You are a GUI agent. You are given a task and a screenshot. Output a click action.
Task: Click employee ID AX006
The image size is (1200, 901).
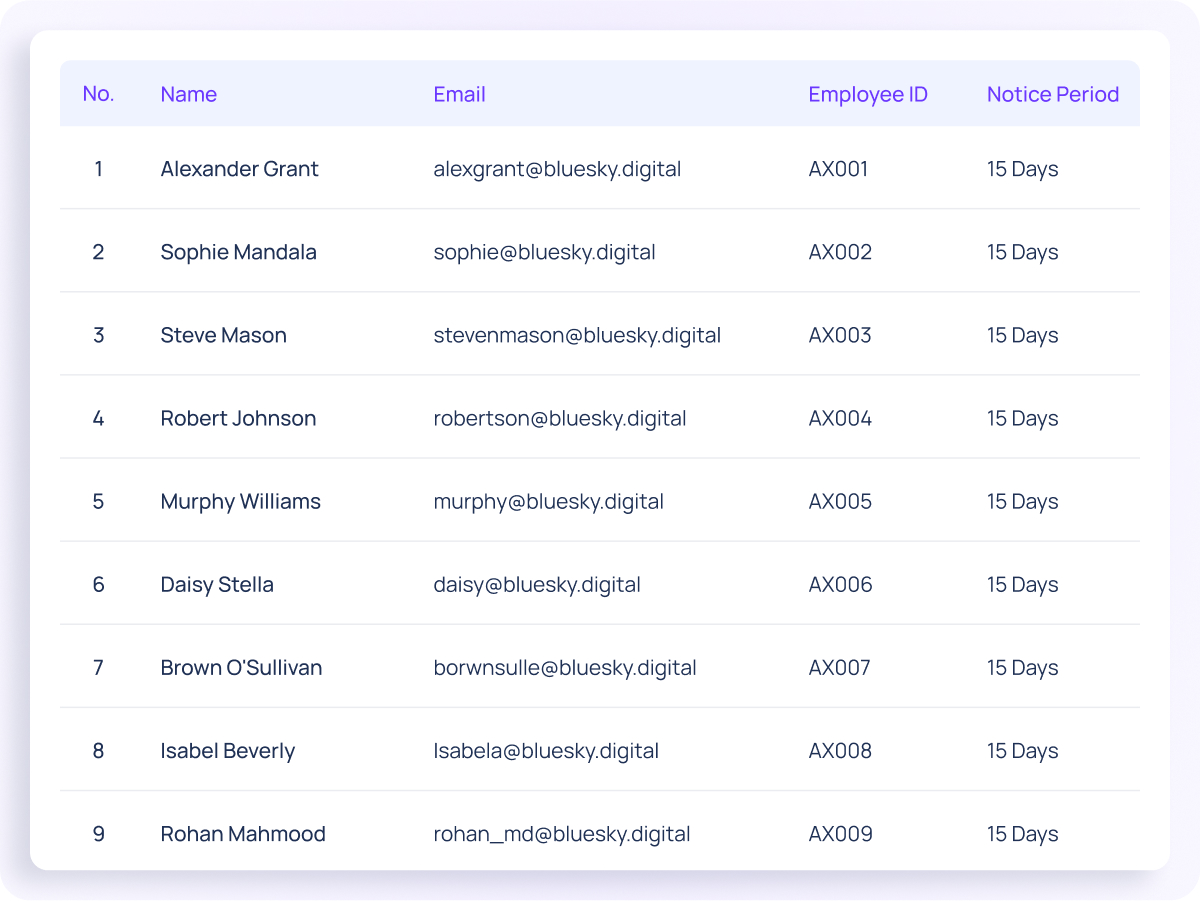point(840,584)
